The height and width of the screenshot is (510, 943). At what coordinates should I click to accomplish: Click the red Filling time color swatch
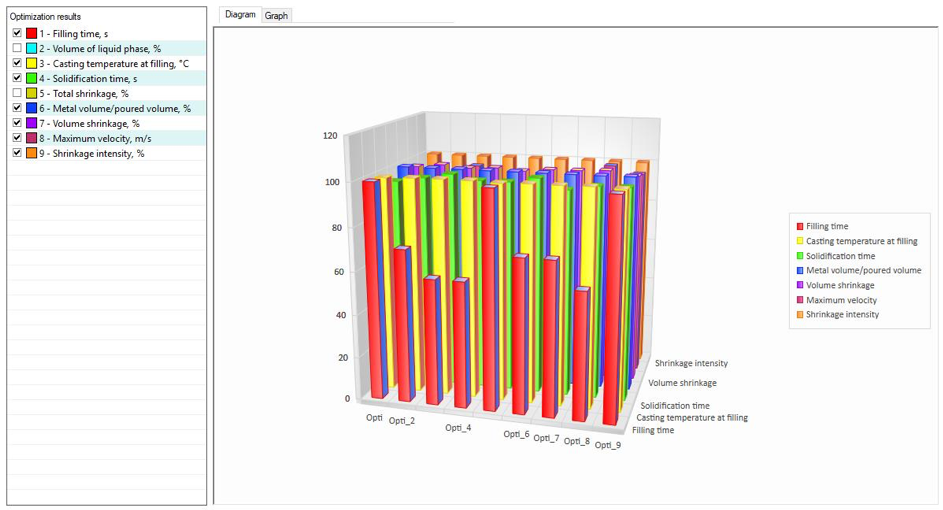[31, 34]
